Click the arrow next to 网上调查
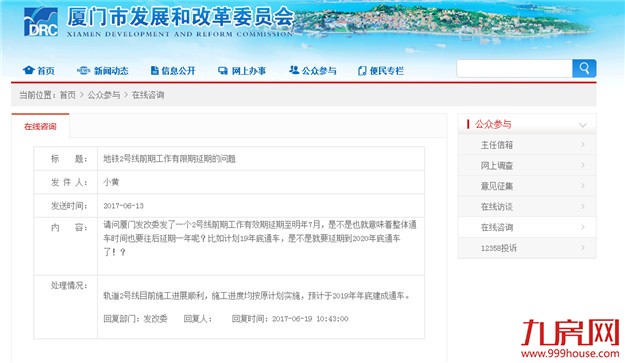 pyautogui.click(x=583, y=165)
